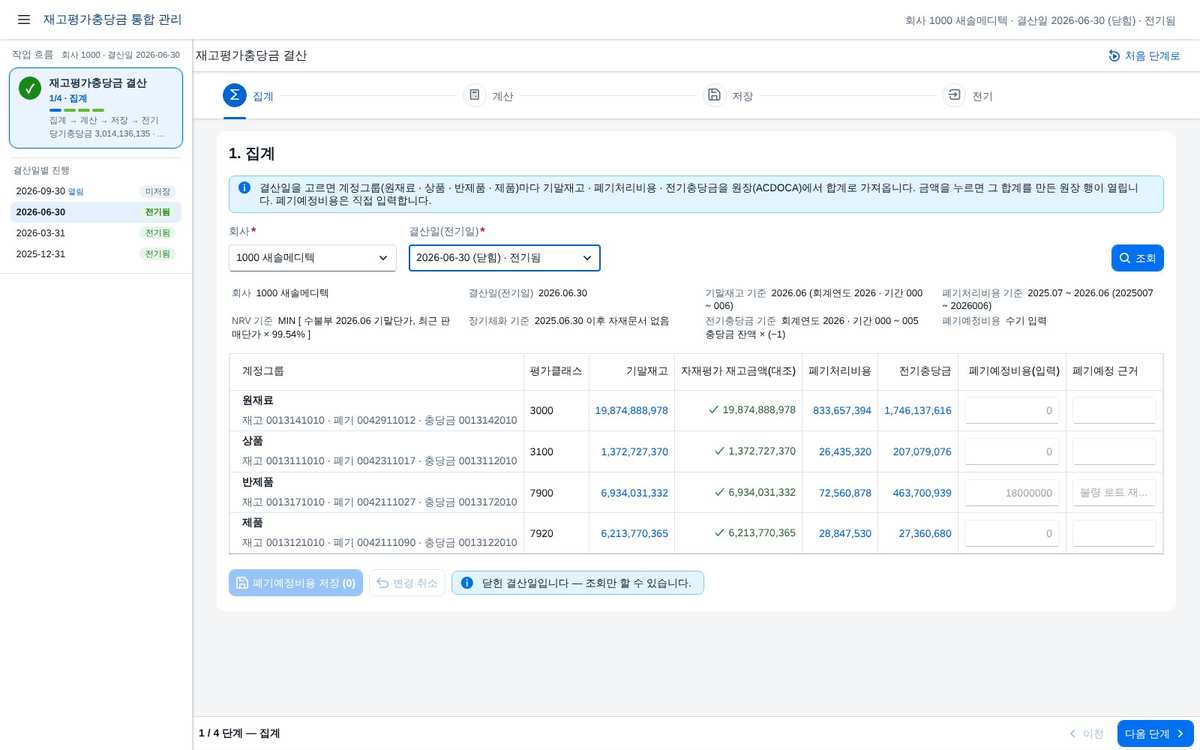This screenshot has height=750, width=1200.
Task: Click the 처음 단계로 restart icon
Action: [1114, 56]
